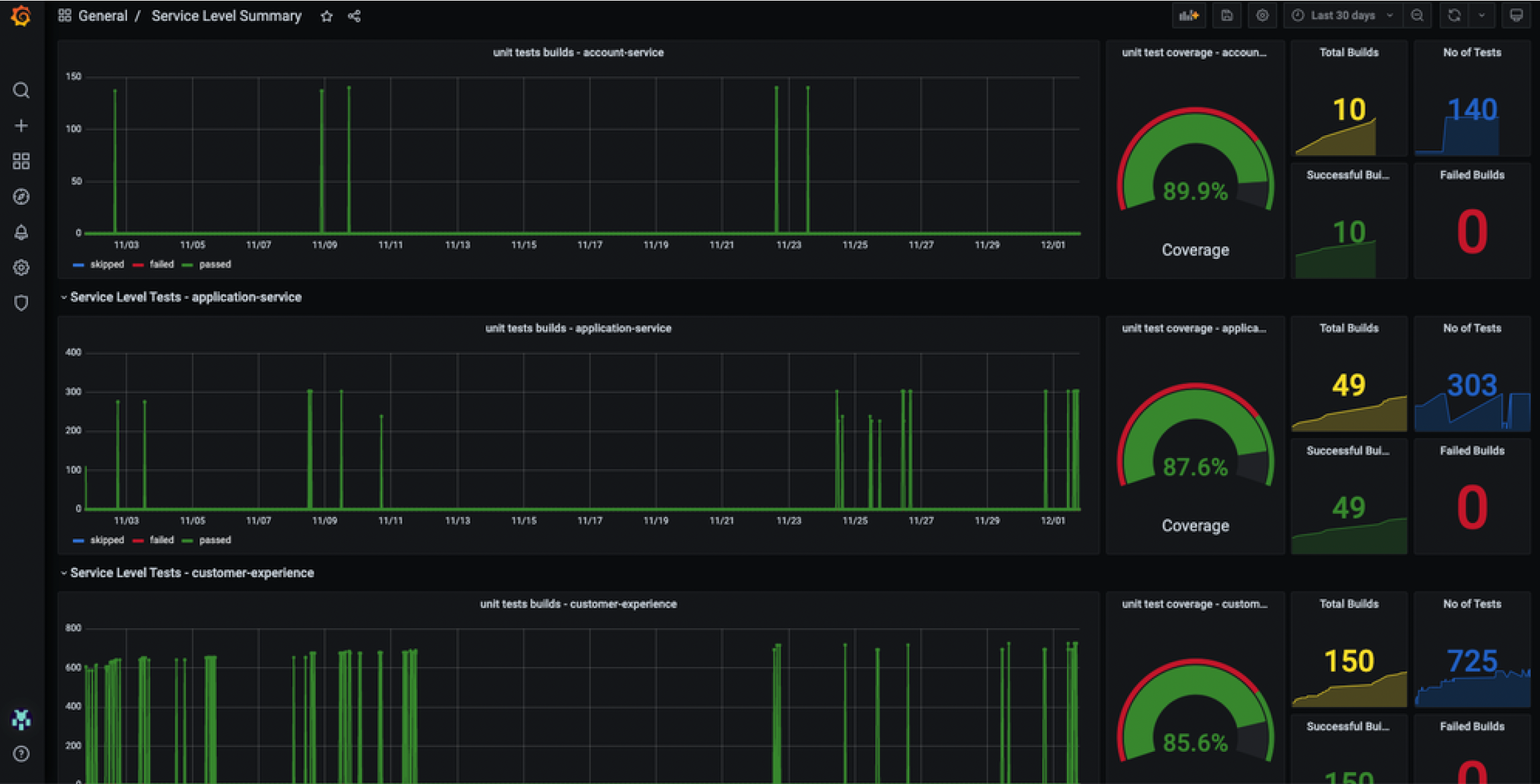Collapse Service Level Tests - customer-experience row
The image size is (1540, 784).
(x=187, y=573)
